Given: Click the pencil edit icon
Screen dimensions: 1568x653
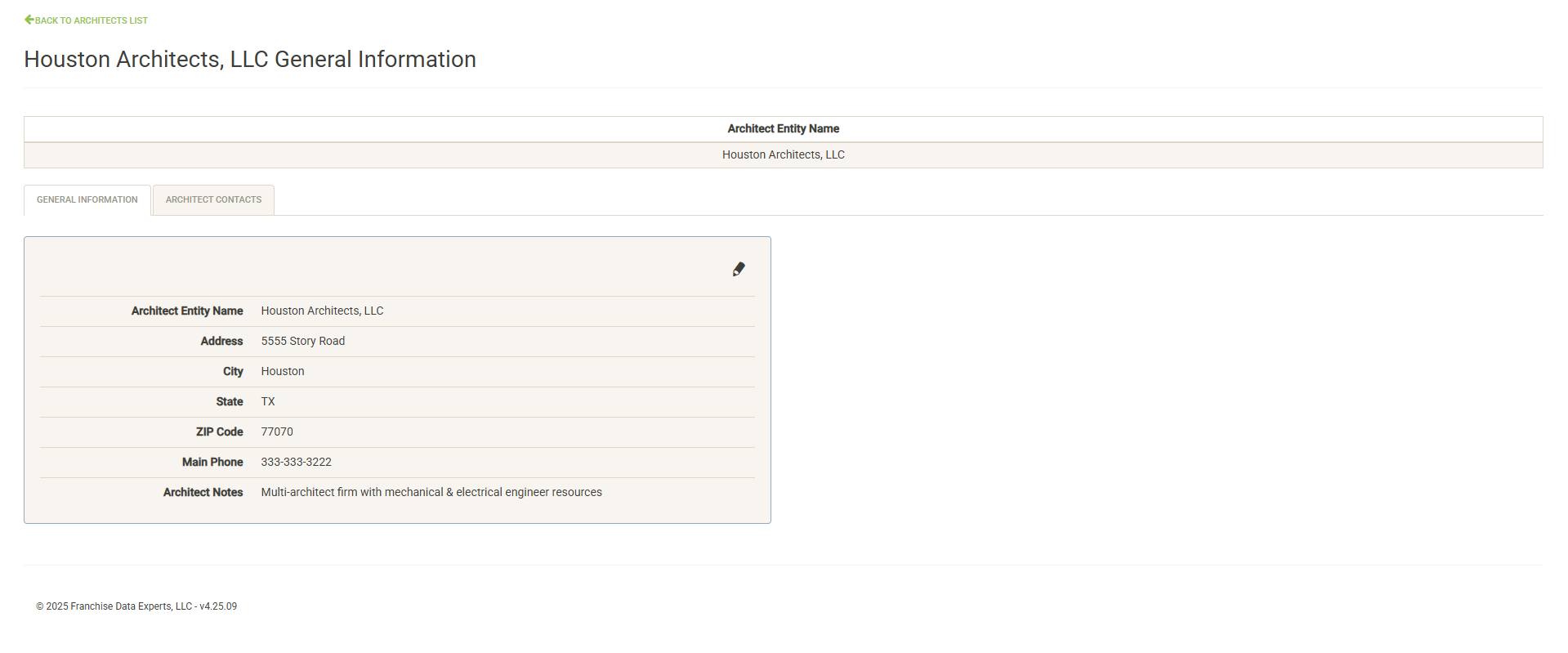Looking at the screenshot, I should 739,270.
